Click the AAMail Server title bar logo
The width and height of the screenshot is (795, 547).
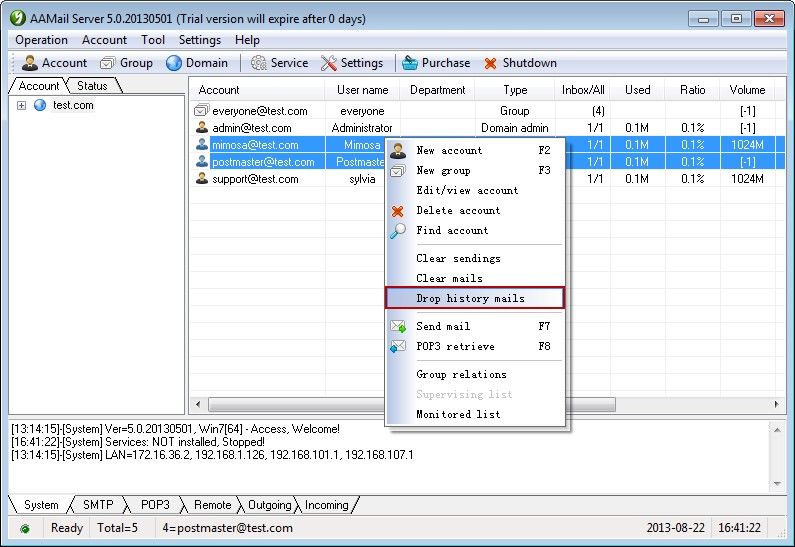[x=18, y=18]
